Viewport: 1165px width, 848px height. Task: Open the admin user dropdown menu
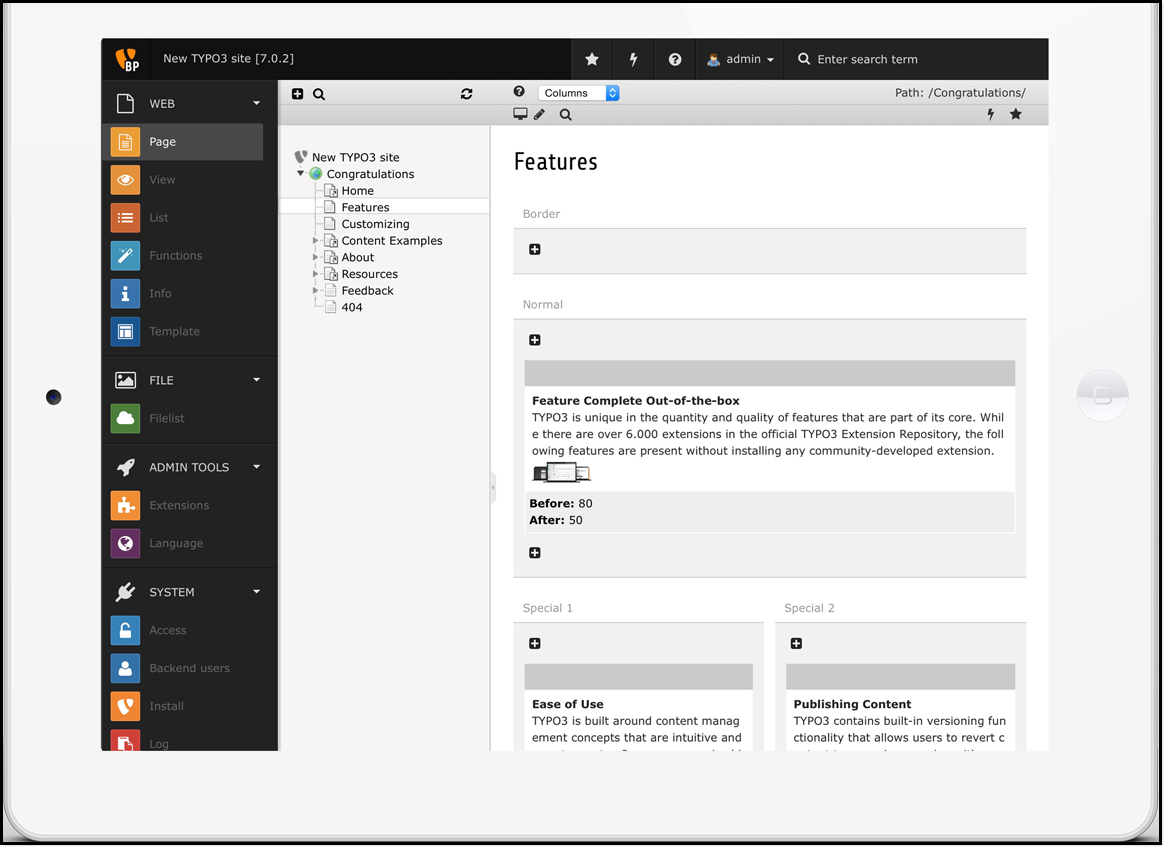741,60
